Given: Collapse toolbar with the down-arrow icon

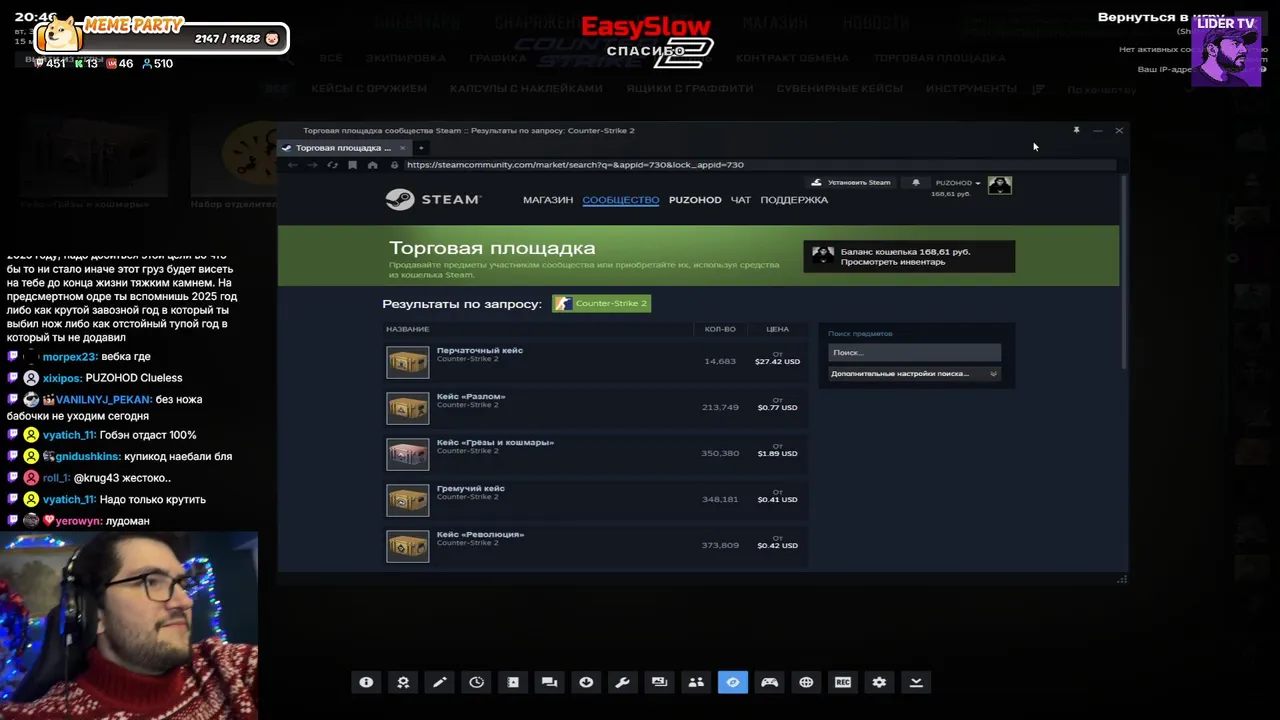Looking at the screenshot, I should click(916, 682).
